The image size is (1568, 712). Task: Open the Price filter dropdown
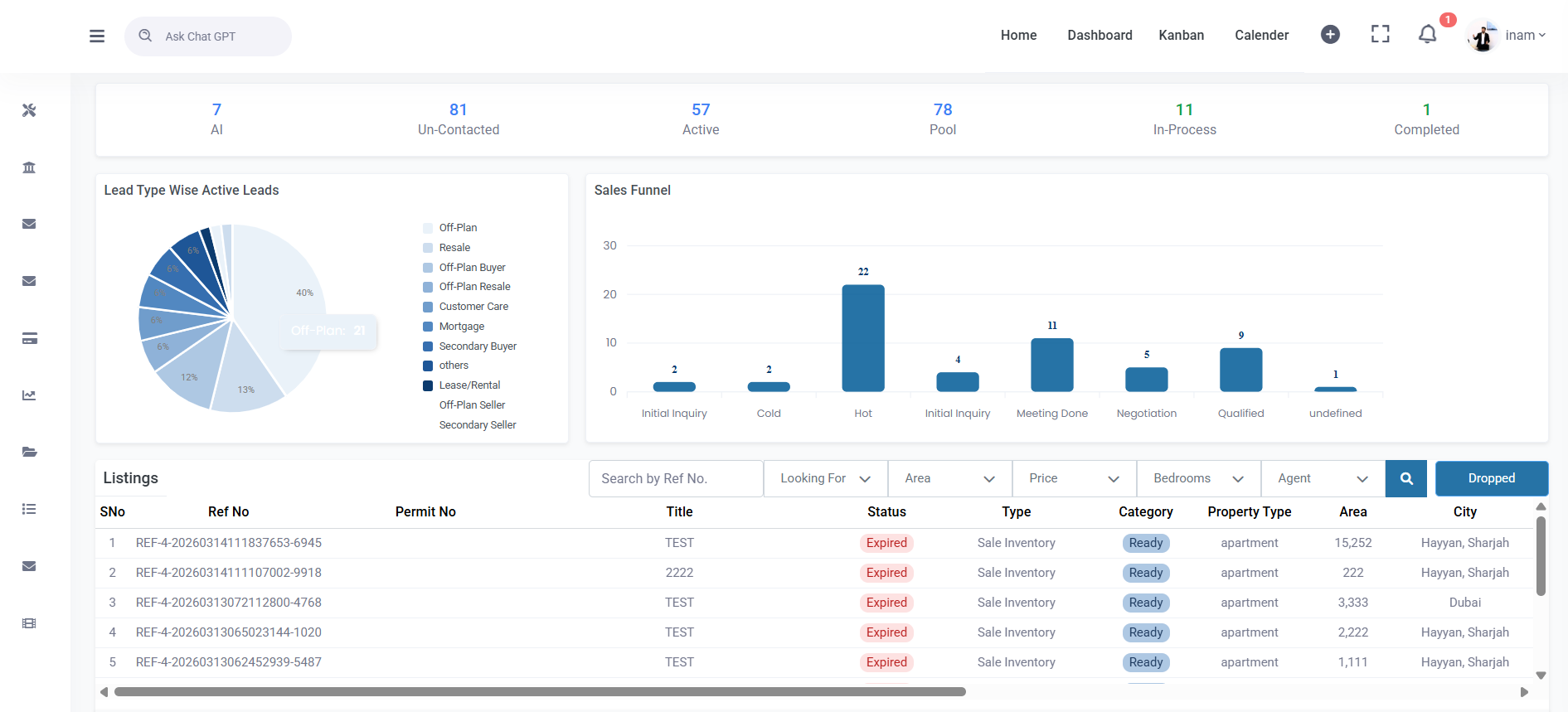click(x=1074, y=478)
